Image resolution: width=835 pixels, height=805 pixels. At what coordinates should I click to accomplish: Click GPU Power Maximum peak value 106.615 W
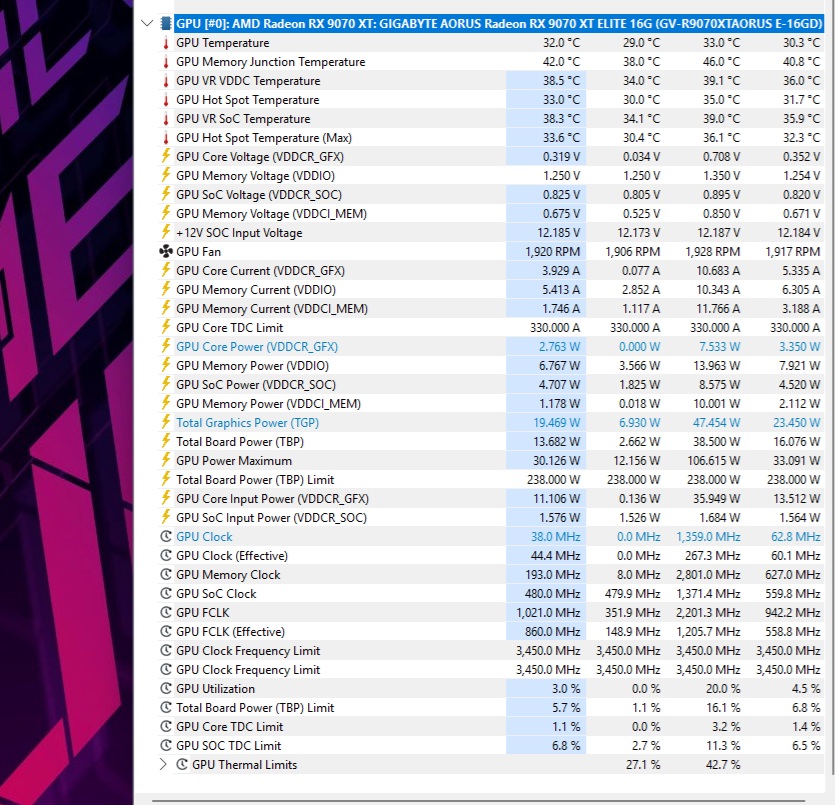click(x=714, y=461)
